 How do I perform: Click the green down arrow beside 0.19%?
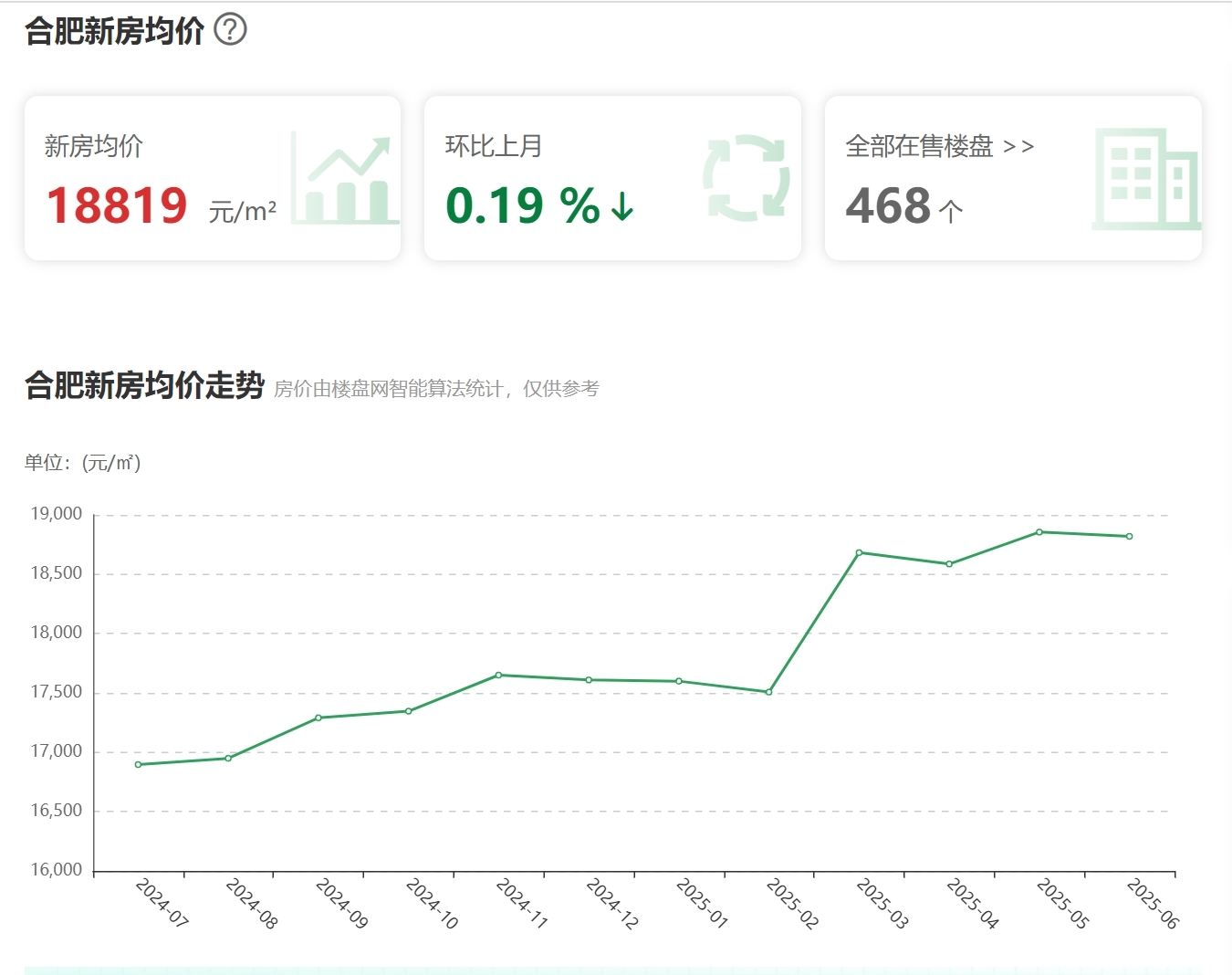(622, 206)
